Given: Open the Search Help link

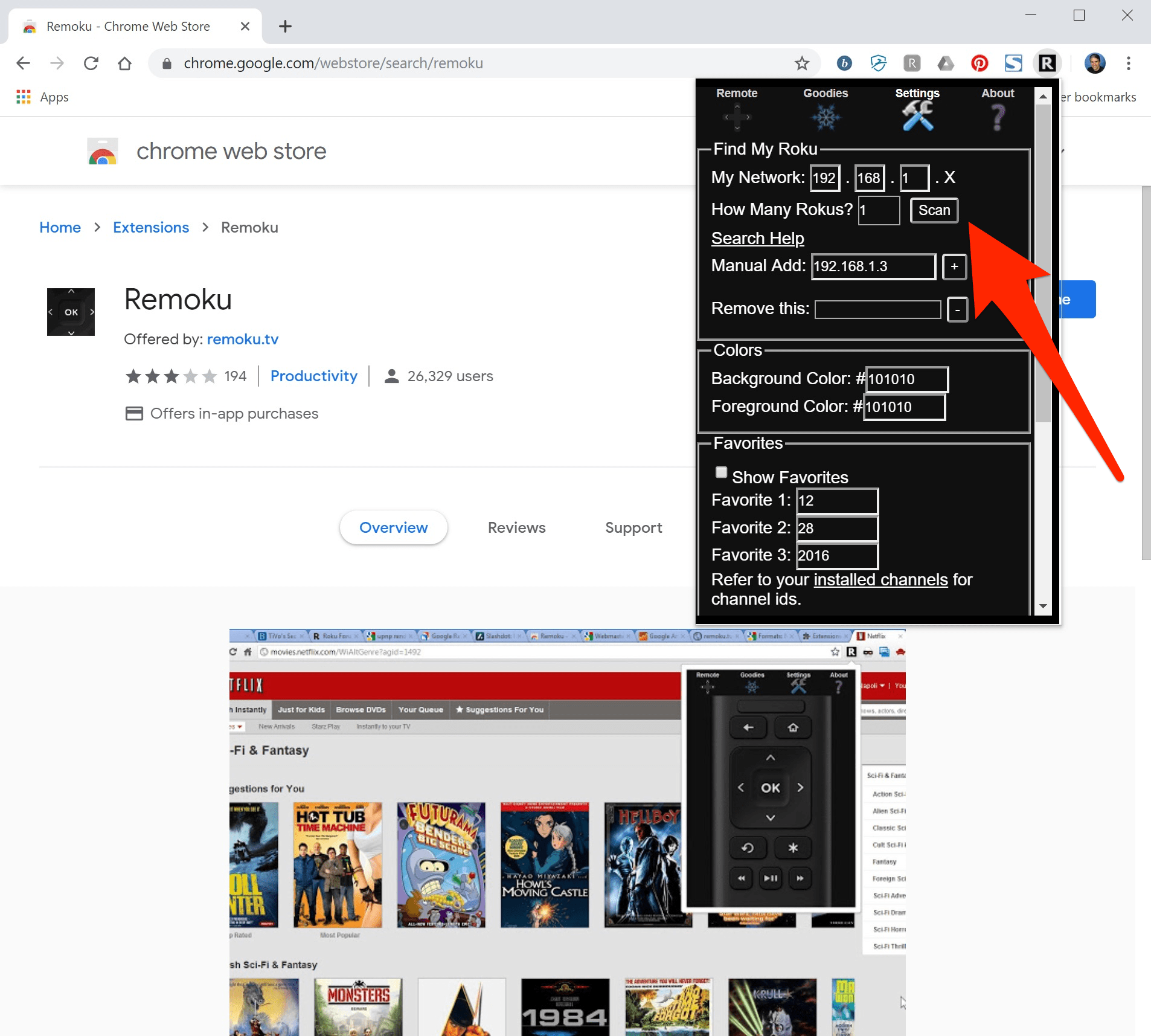Looking at the screenshot, I should [757, 238].
